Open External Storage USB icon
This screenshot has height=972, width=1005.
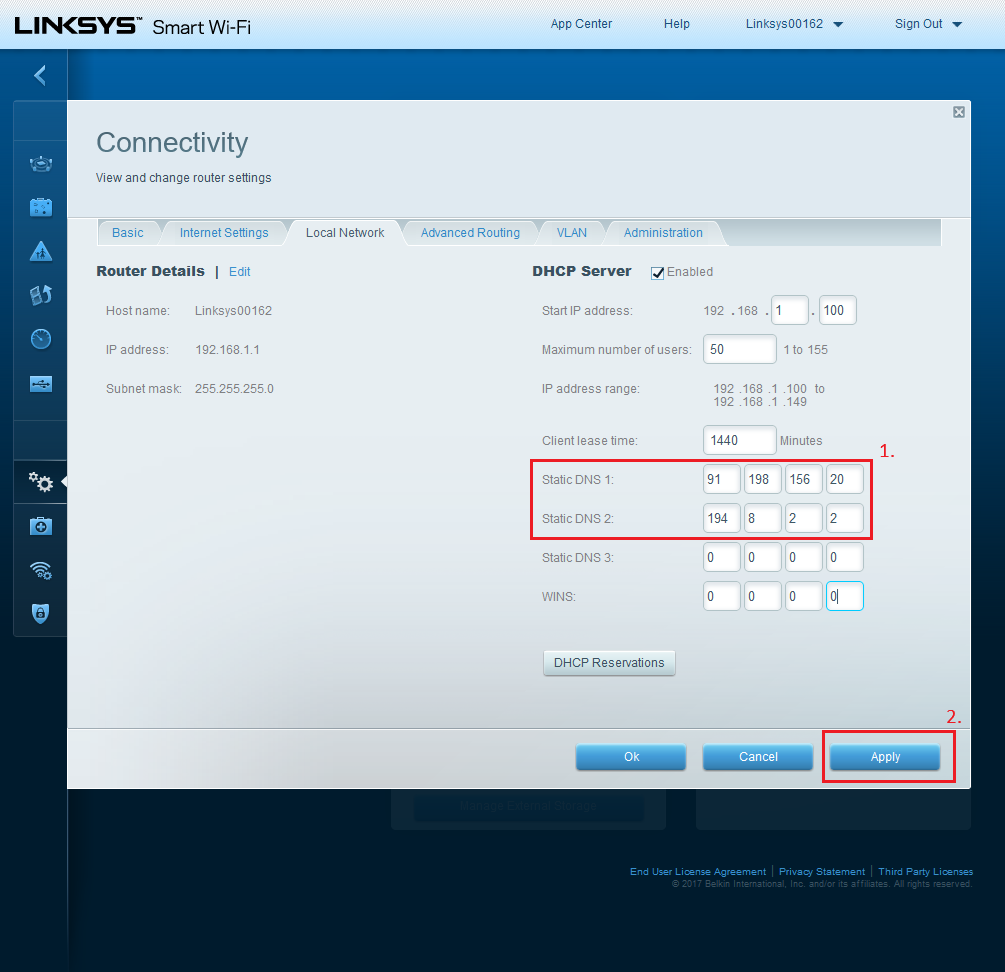pyautogui.click(x=40, y=384)
